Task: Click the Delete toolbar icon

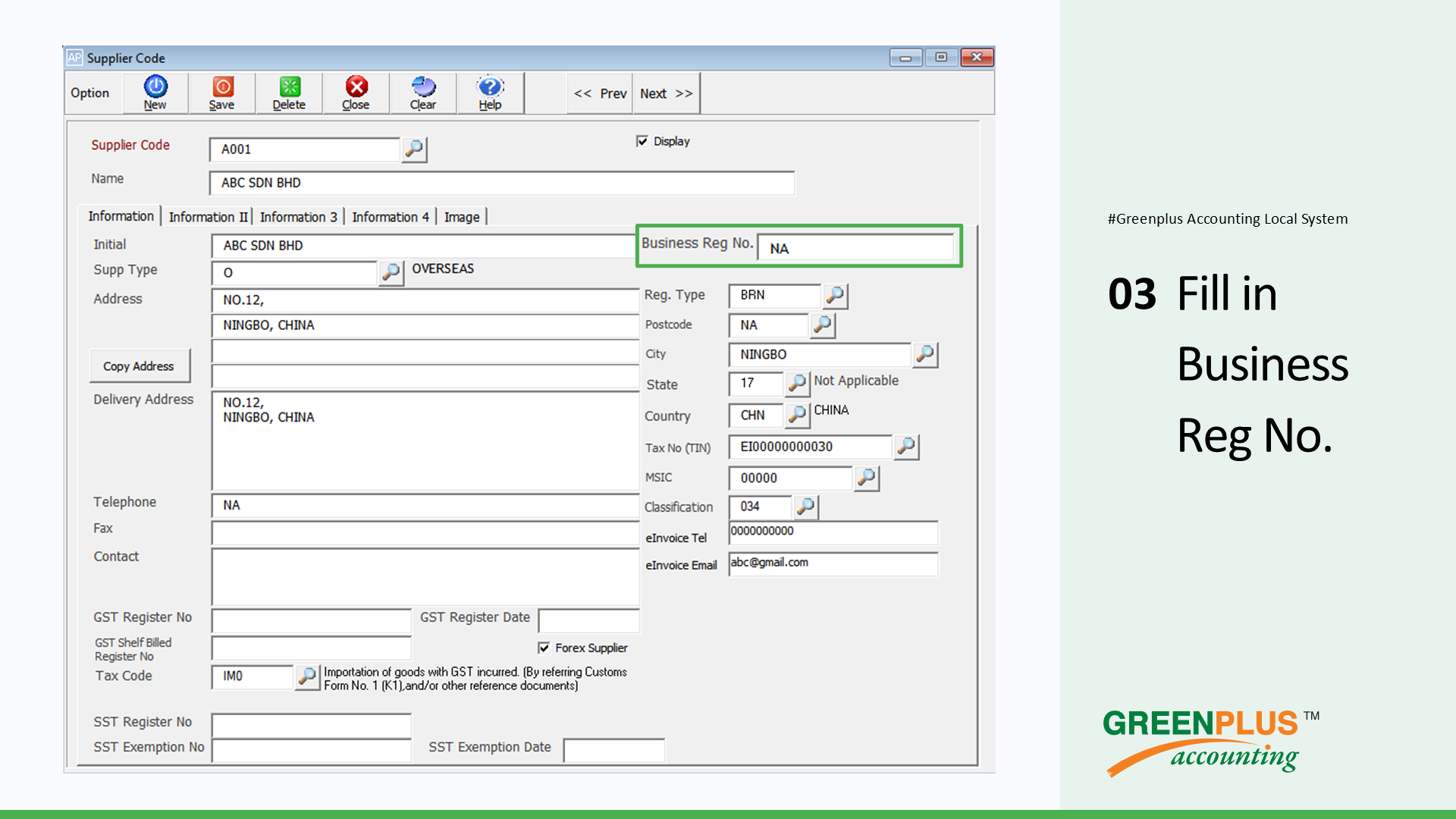Action: (289, 93)
